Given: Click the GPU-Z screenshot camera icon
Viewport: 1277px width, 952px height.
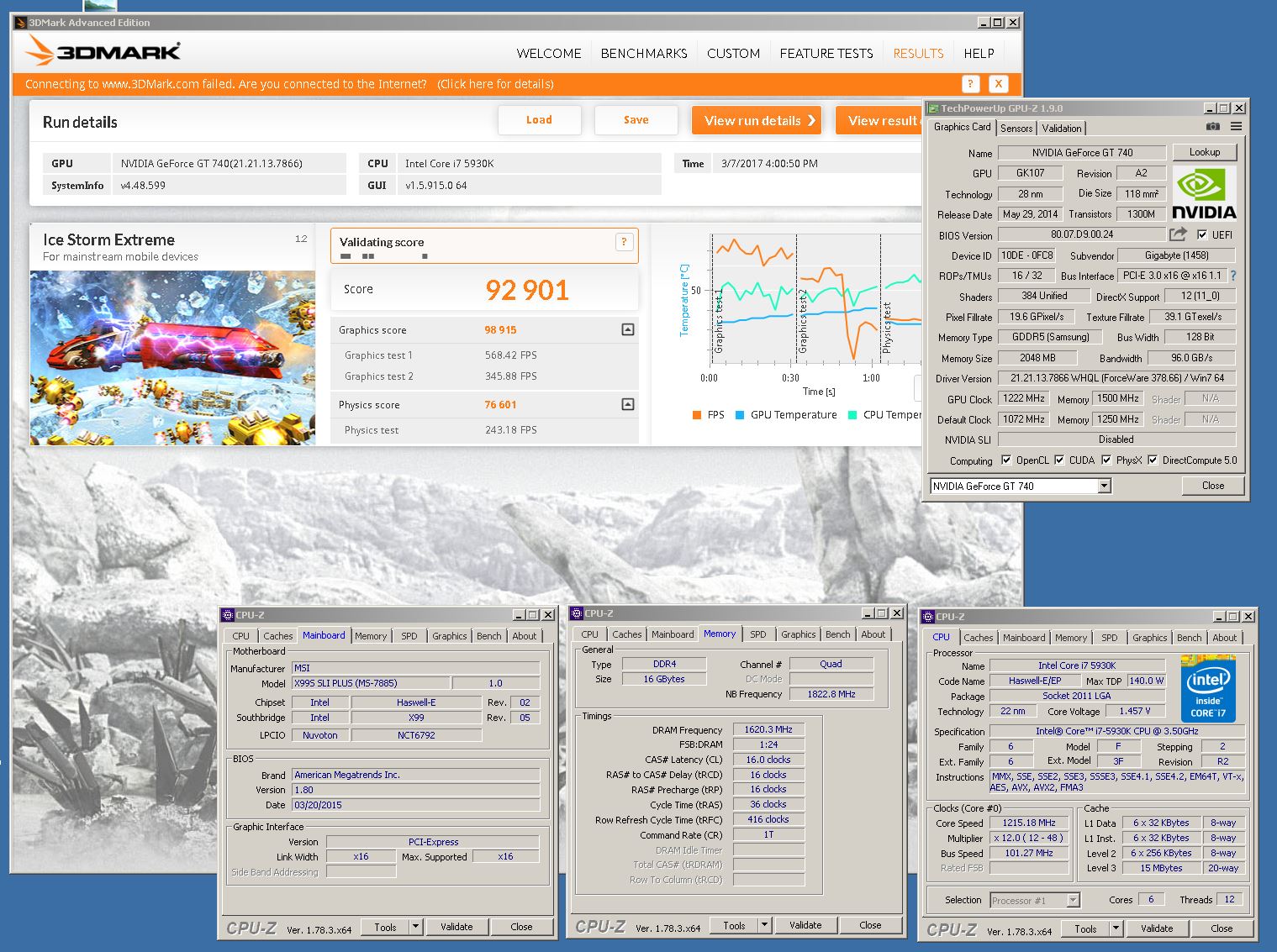Looking at the screenshot, I should (x=1212, y=127).
